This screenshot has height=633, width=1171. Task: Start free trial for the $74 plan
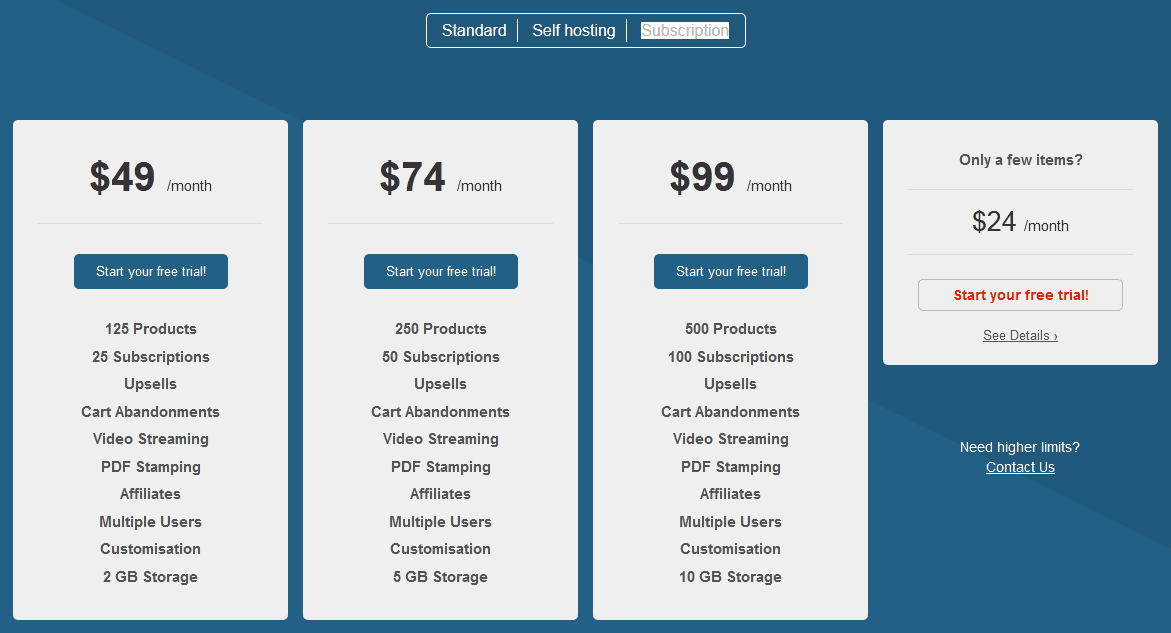coord(440,271)
